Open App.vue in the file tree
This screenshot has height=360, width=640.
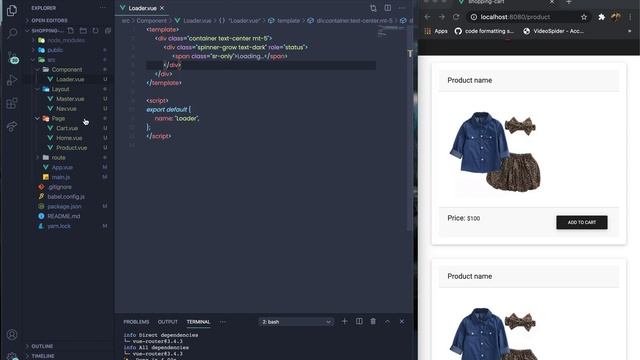62,167
